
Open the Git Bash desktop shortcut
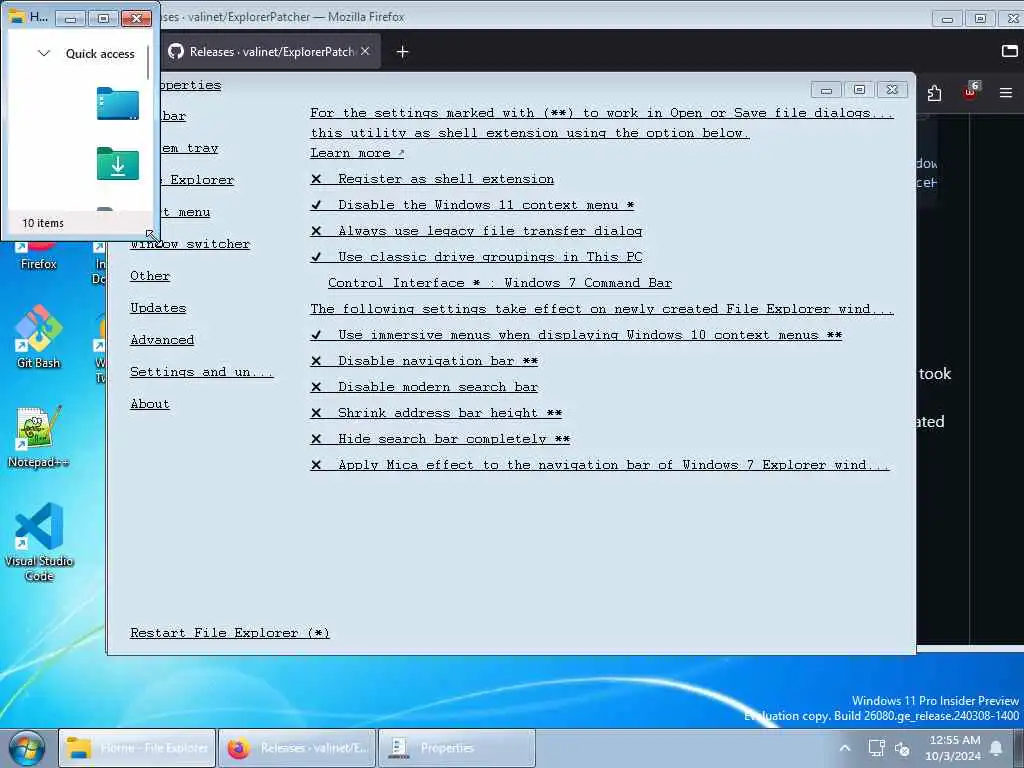pos(39,336)
